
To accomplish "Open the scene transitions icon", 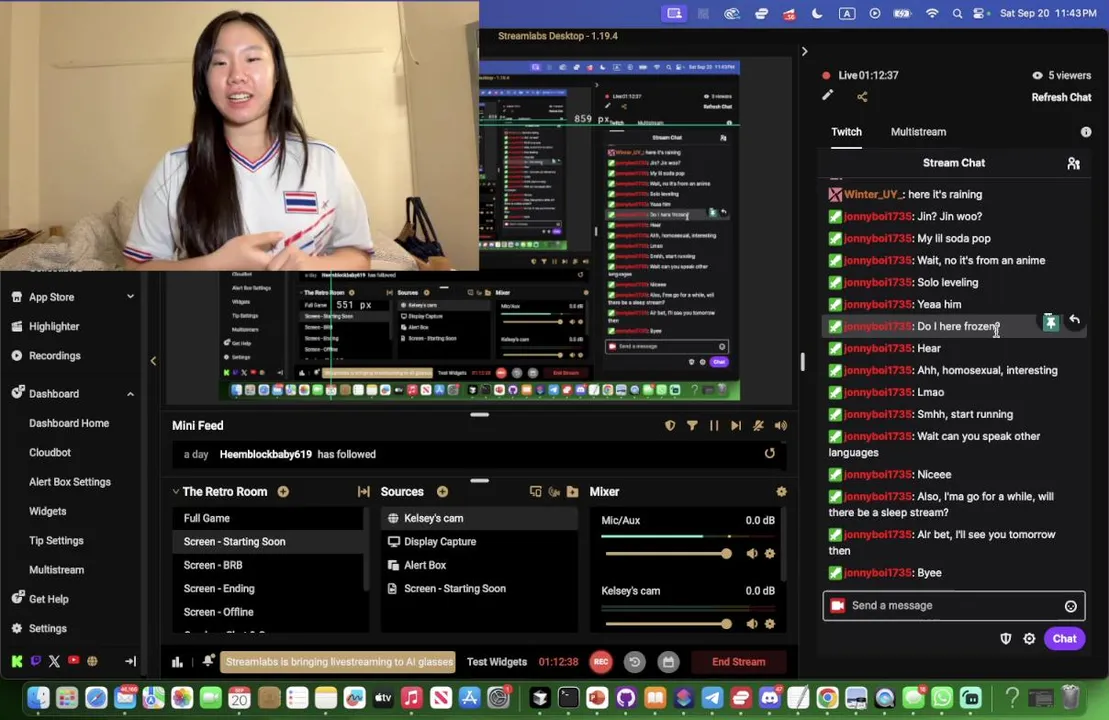I will pos(364,492).
